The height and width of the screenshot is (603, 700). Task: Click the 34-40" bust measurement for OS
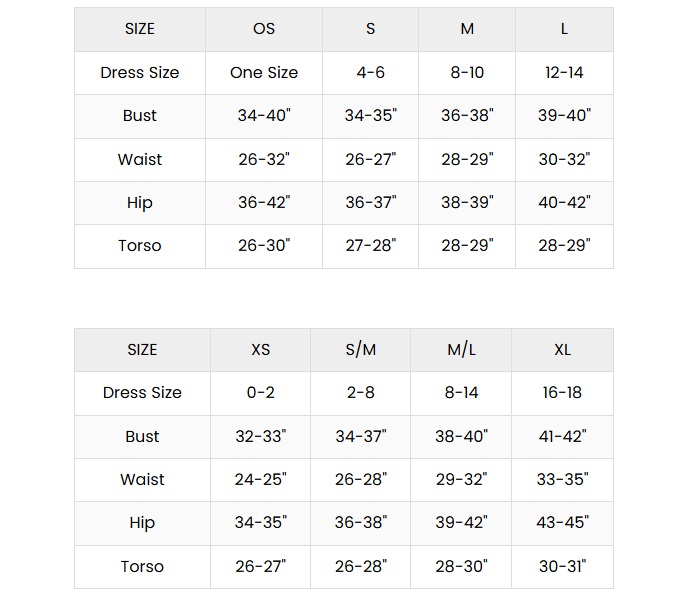(x=264, y=115)
